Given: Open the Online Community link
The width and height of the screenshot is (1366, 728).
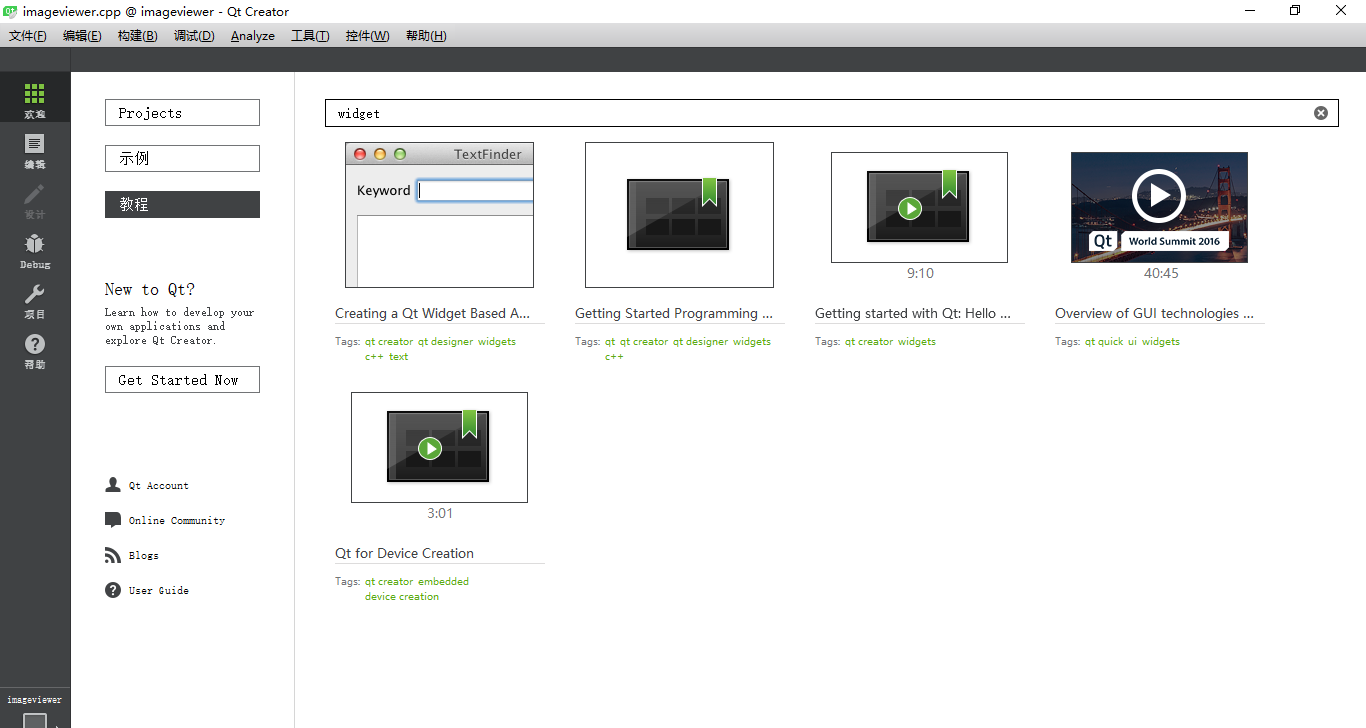Looking at the screenshot, I should (x=177, y=521).
